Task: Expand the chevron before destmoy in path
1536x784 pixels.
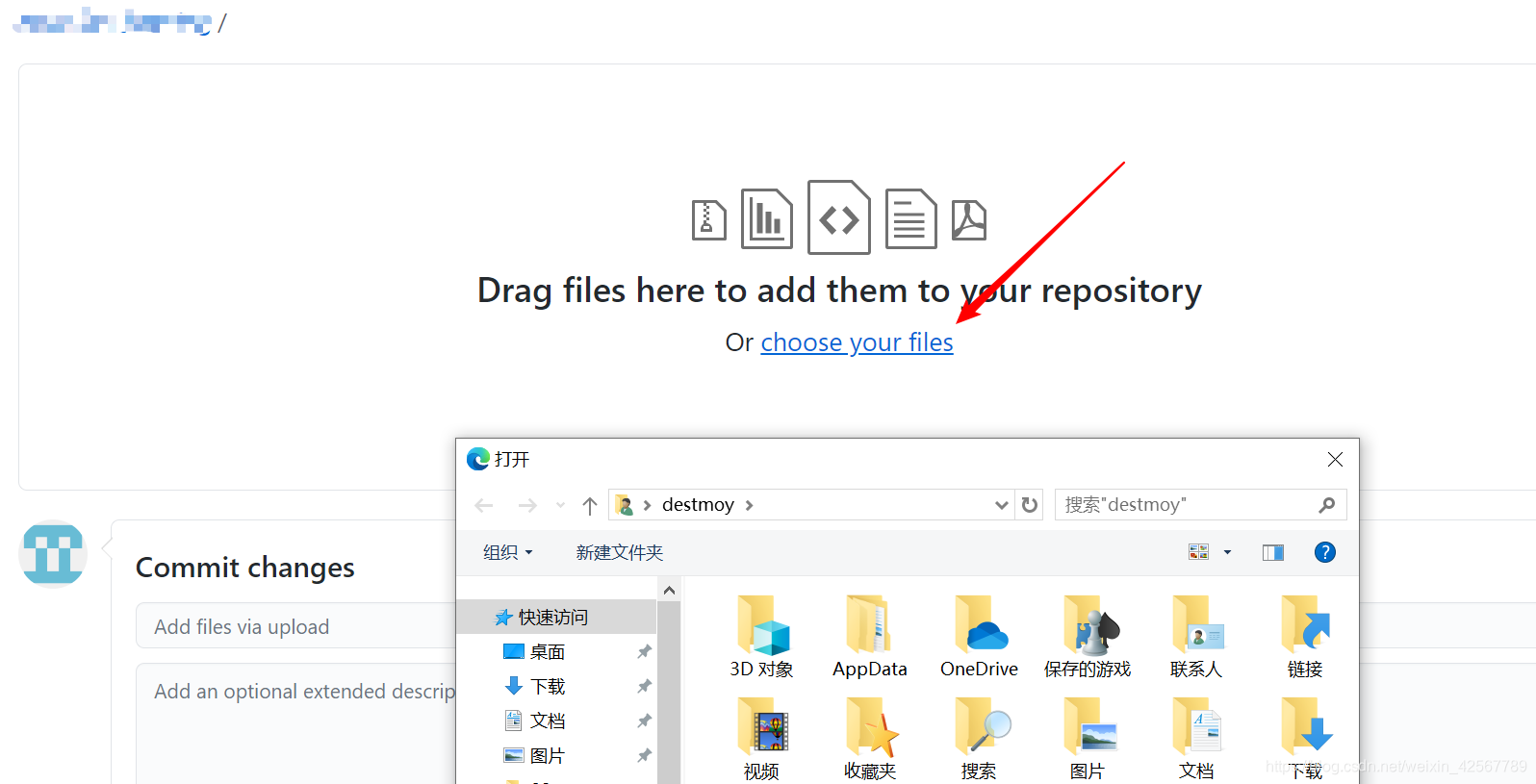Action: point(647,505)
